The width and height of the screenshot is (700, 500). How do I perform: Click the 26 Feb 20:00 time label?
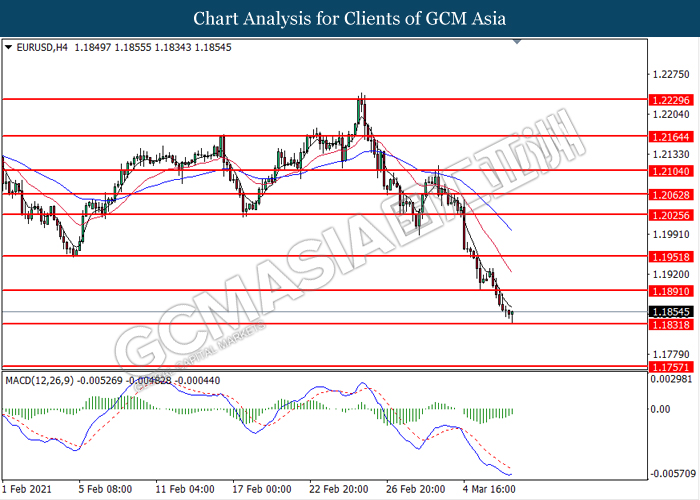coord(416,489)
